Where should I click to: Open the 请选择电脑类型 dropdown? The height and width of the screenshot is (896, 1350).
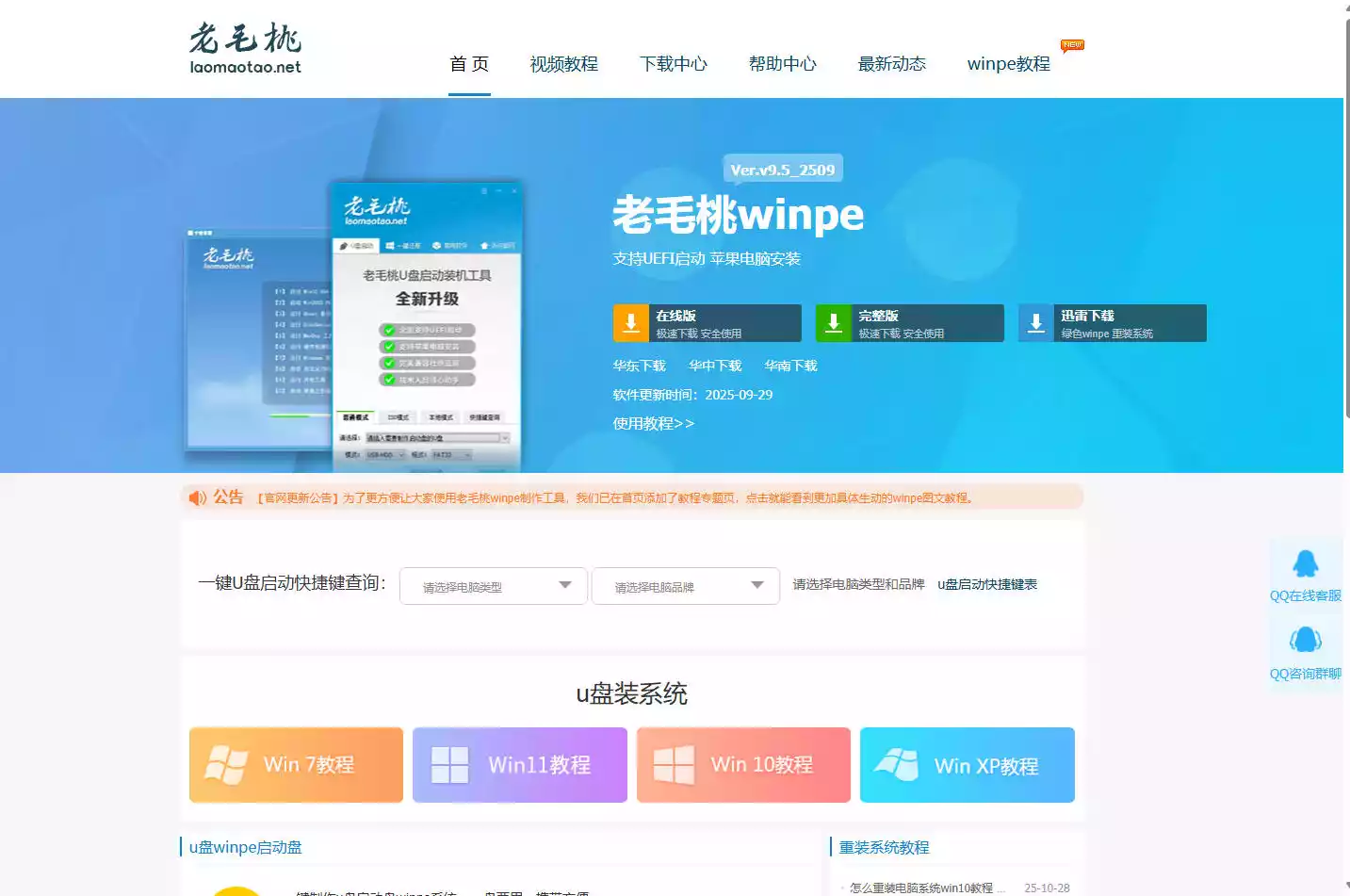pyautogui.click(x=494, y=586)
